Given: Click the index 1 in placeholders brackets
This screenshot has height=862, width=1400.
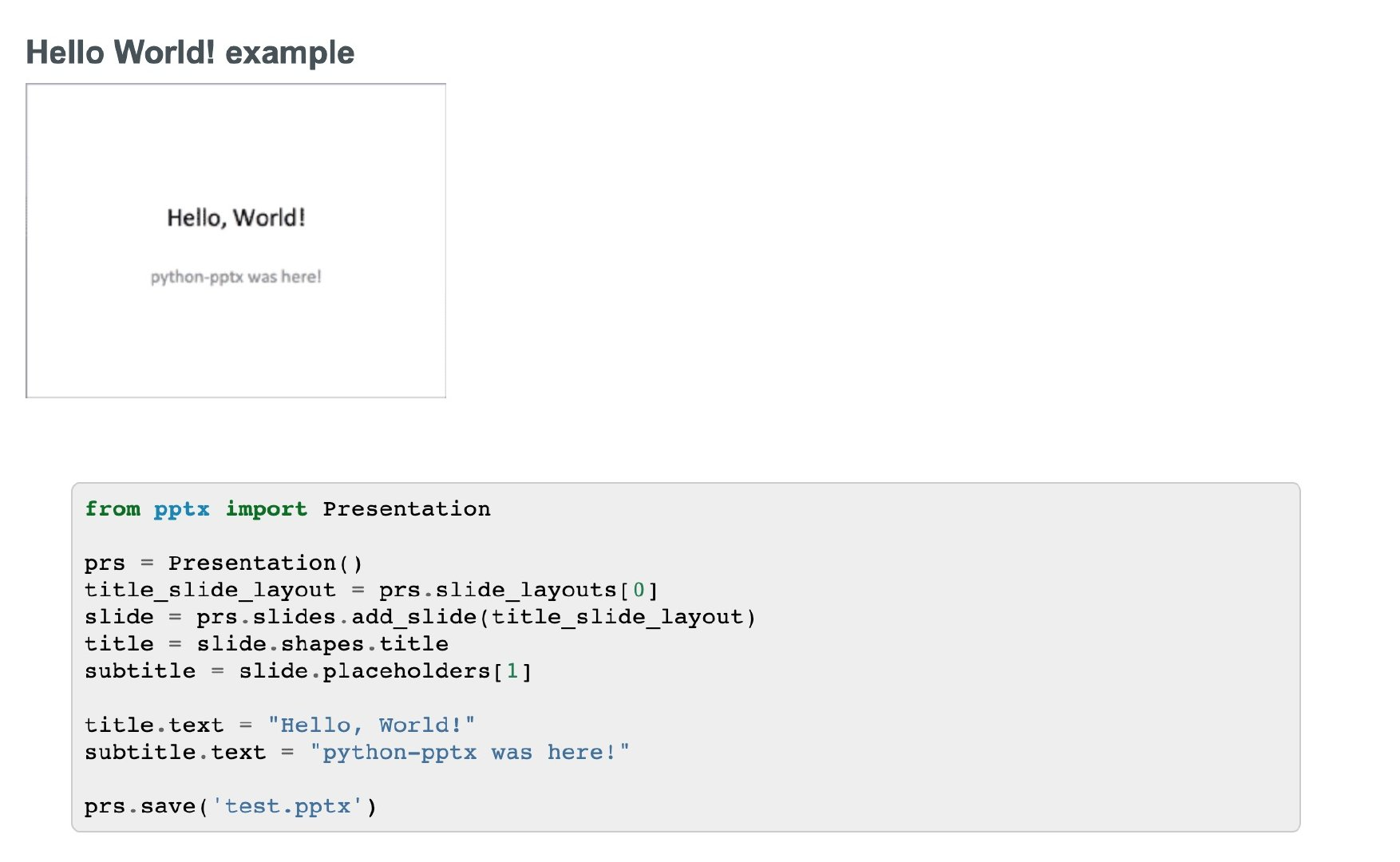Looking at the screenshot, I should (x=512, y=671).
